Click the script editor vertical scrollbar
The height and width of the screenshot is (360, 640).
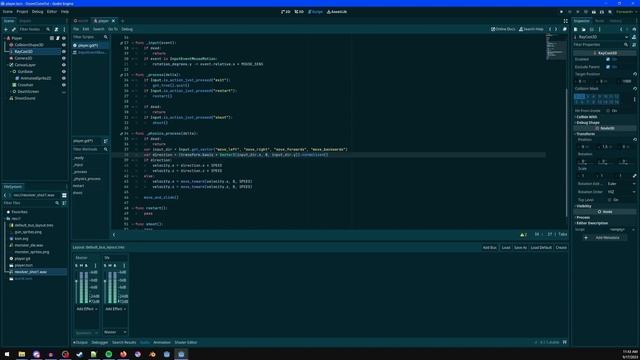coord(567,152)
